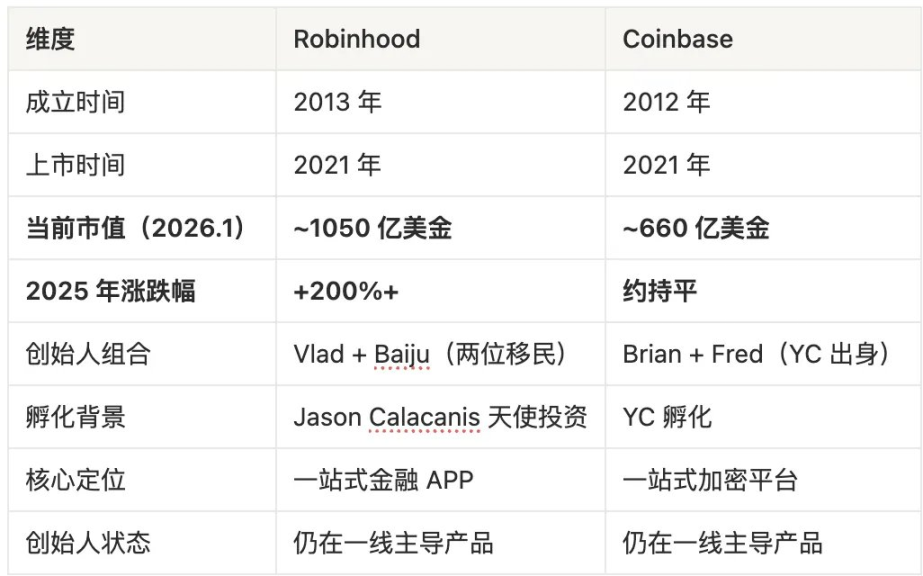Select the Robinhood column header
Viewport: 923px width, 576px height.
tap(356, 40)
